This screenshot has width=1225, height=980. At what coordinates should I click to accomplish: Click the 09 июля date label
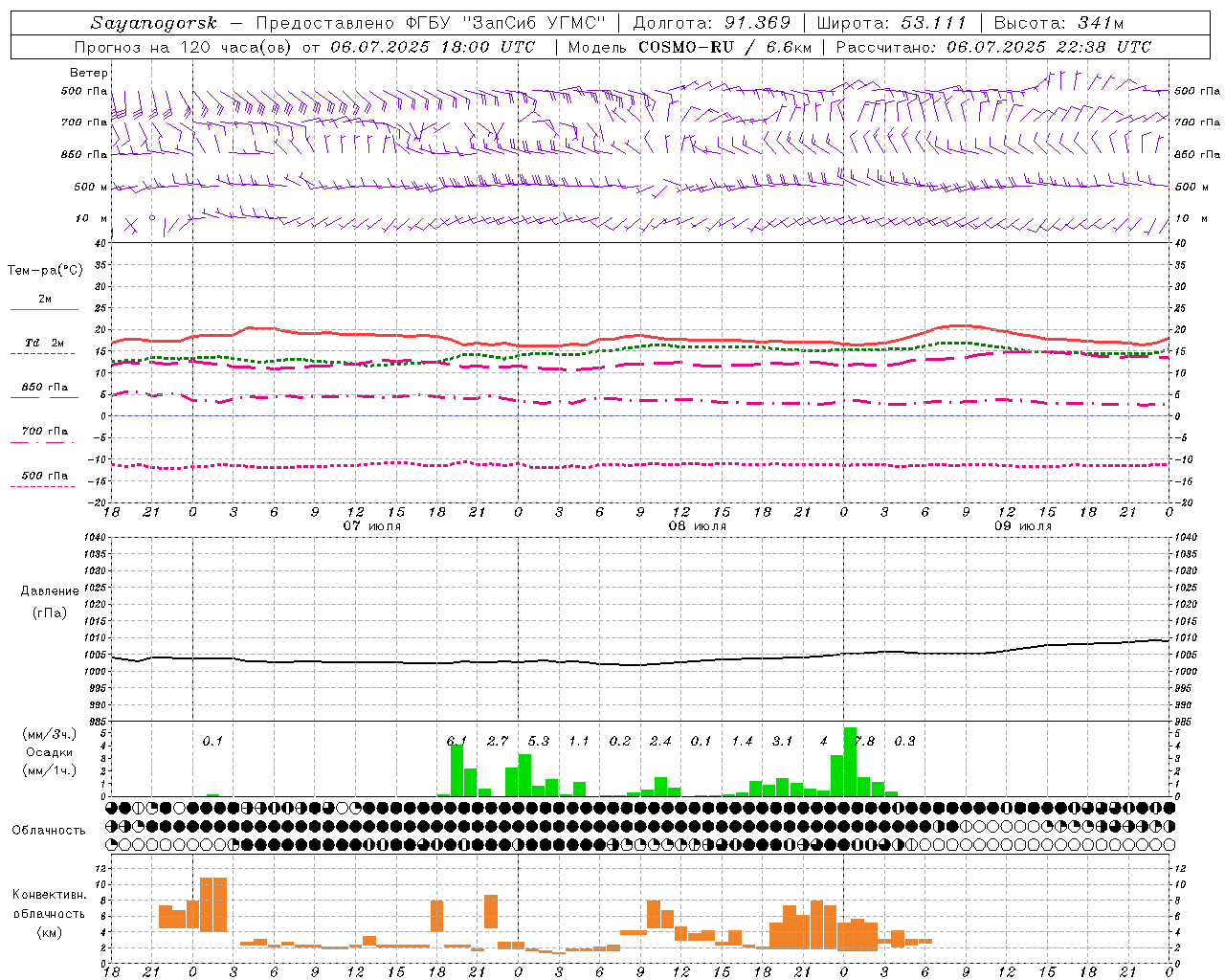(x=1023, y=526)
